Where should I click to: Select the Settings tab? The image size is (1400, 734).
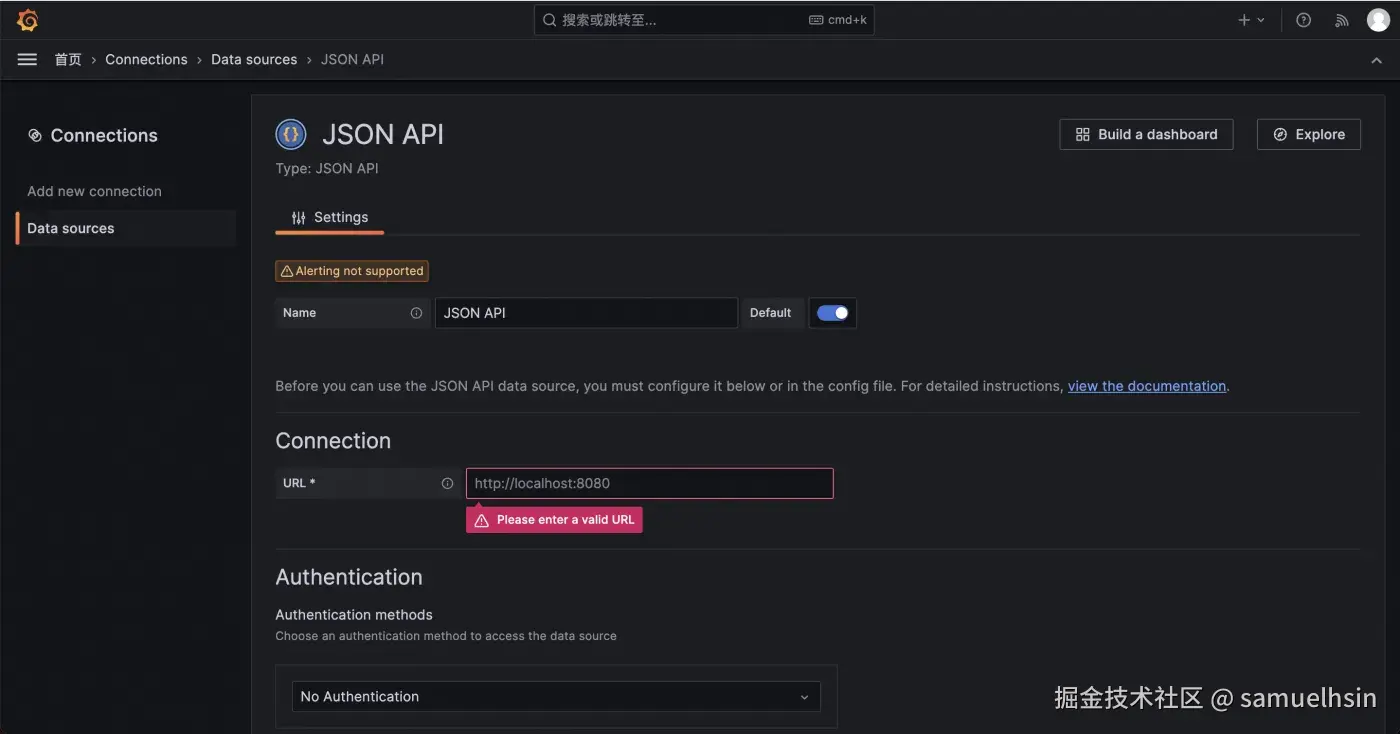coord(330,217)
